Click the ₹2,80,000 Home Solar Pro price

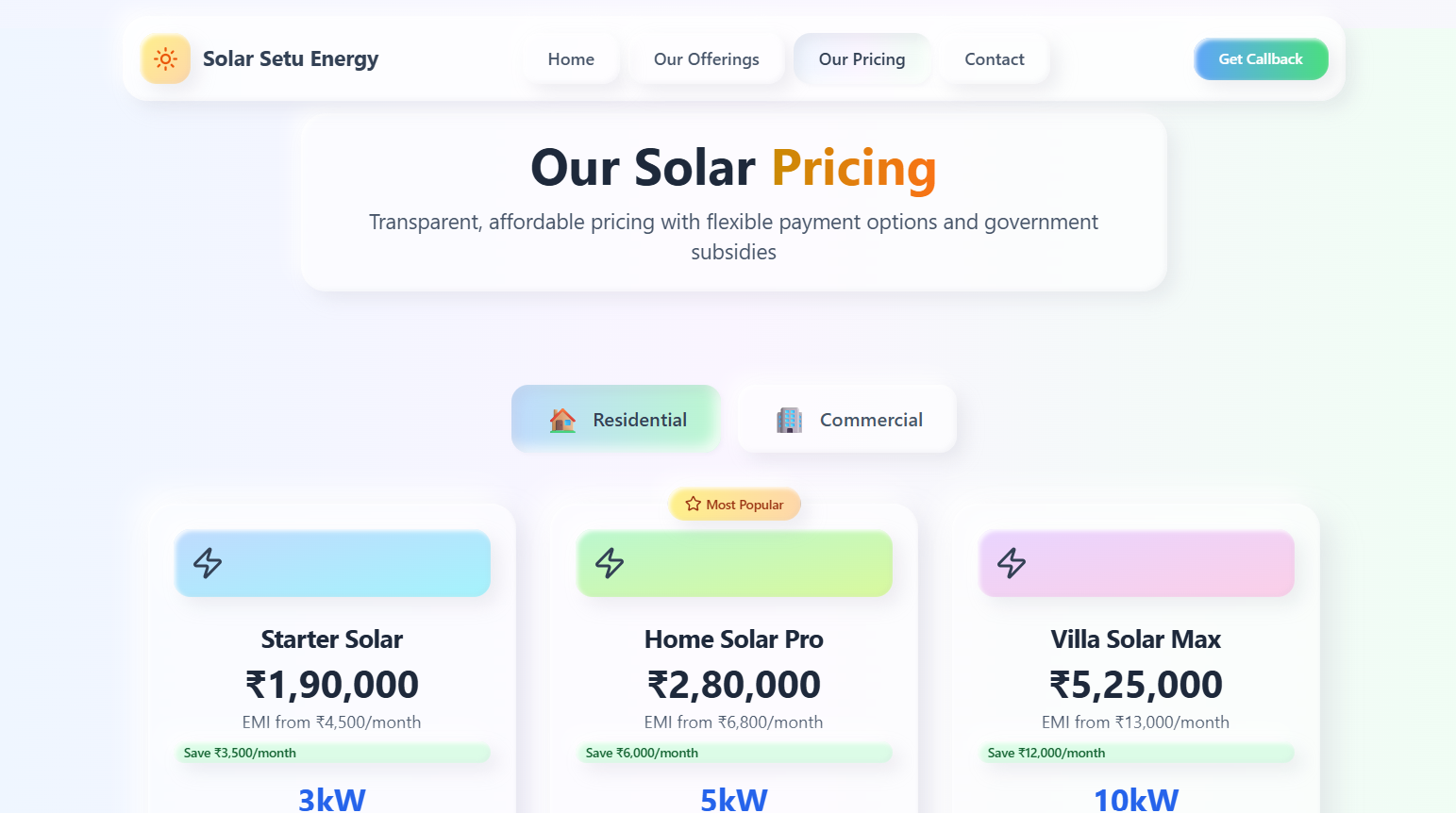pyautogui.click(x=734, y=685)
